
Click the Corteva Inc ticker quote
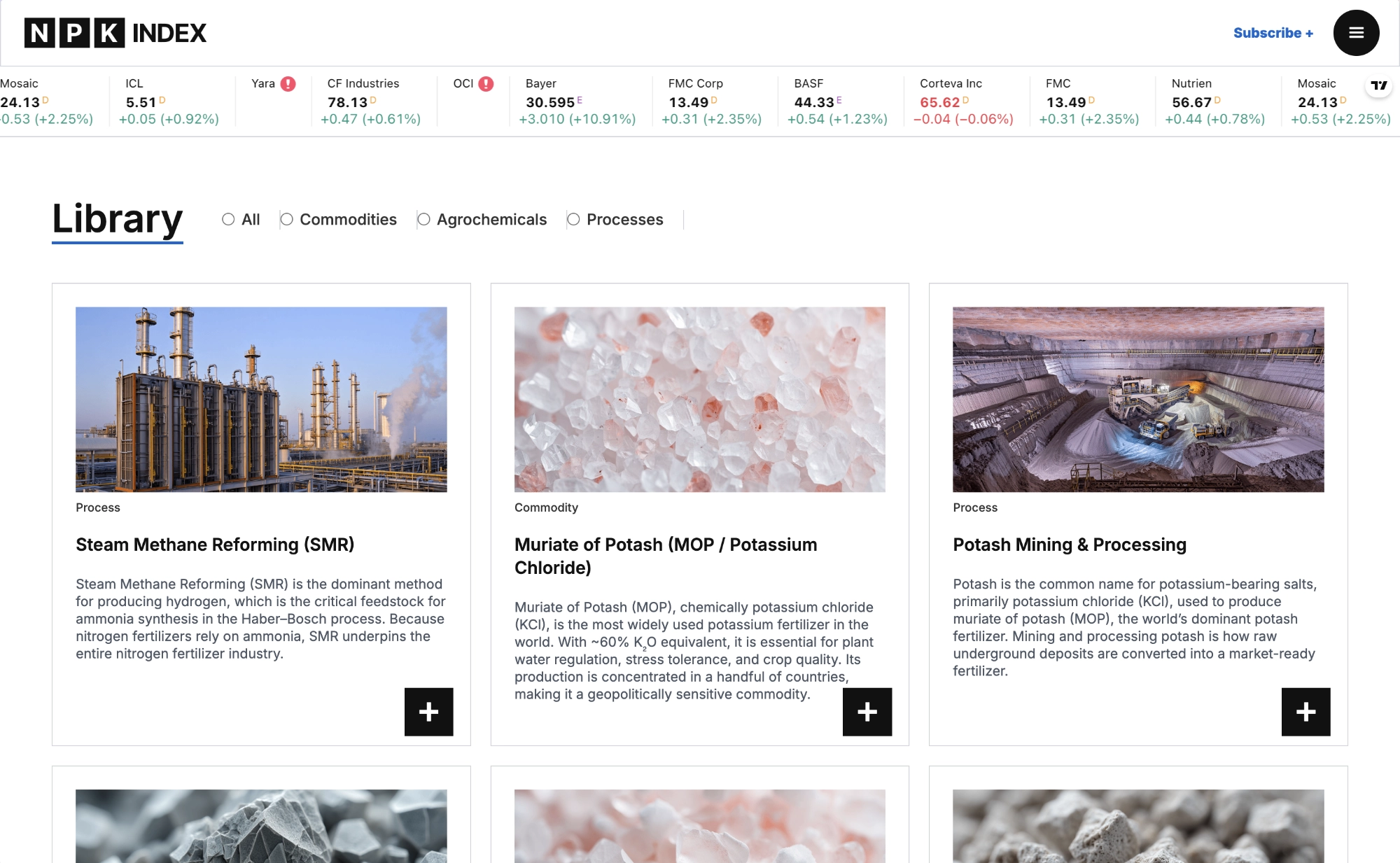pyautogui.click(x=962, y=101)
